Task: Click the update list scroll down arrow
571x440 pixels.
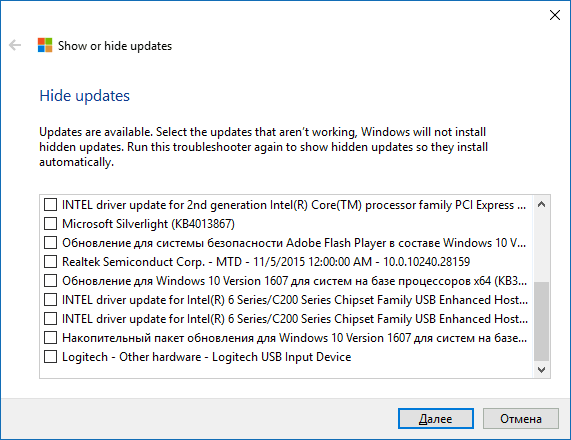Action: click(x=541, y=370)
